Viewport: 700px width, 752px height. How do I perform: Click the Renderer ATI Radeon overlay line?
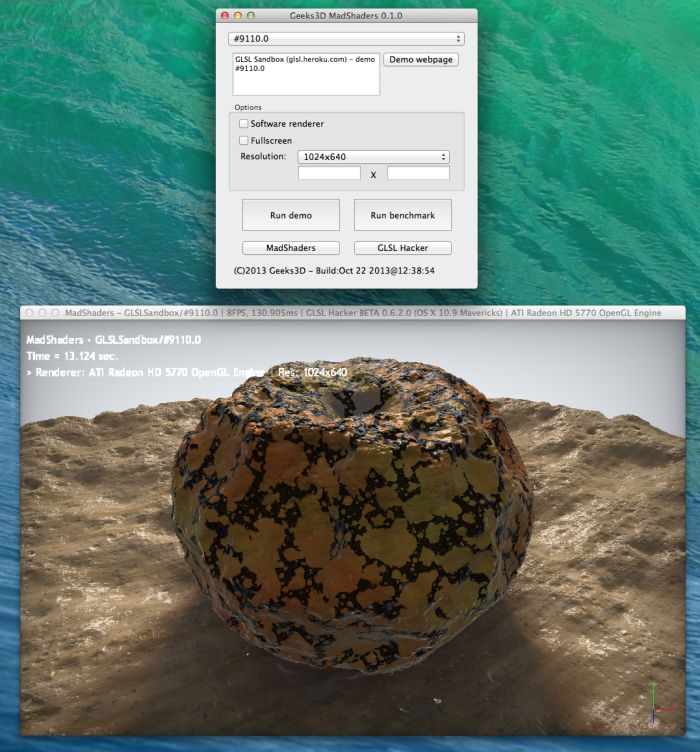pyautogui.click(x=187, y=372)
